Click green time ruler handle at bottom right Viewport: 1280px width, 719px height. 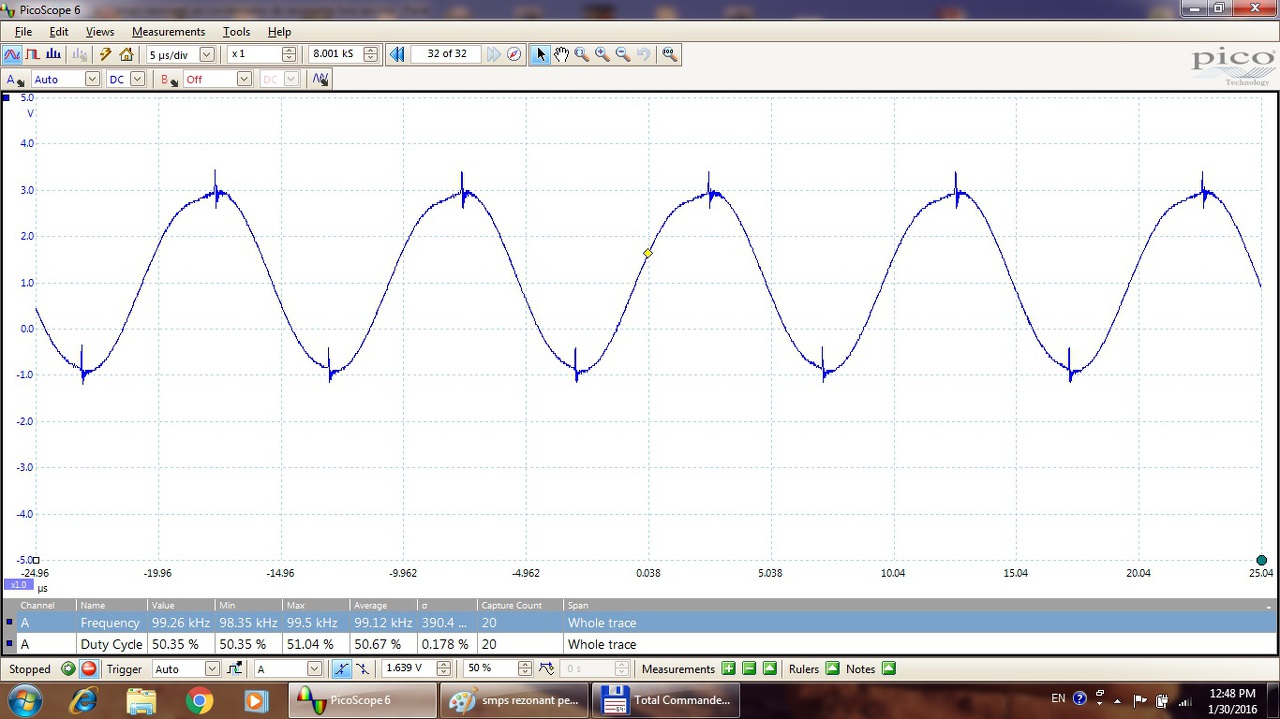pos(1261,560)
